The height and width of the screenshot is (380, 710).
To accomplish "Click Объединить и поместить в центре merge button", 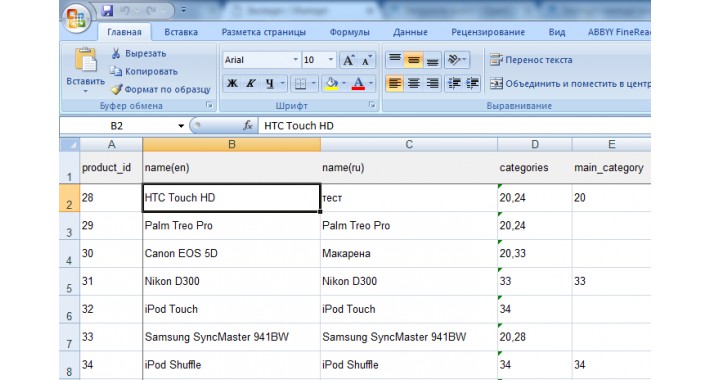I will pyautogui.click(x=570, y=84).
